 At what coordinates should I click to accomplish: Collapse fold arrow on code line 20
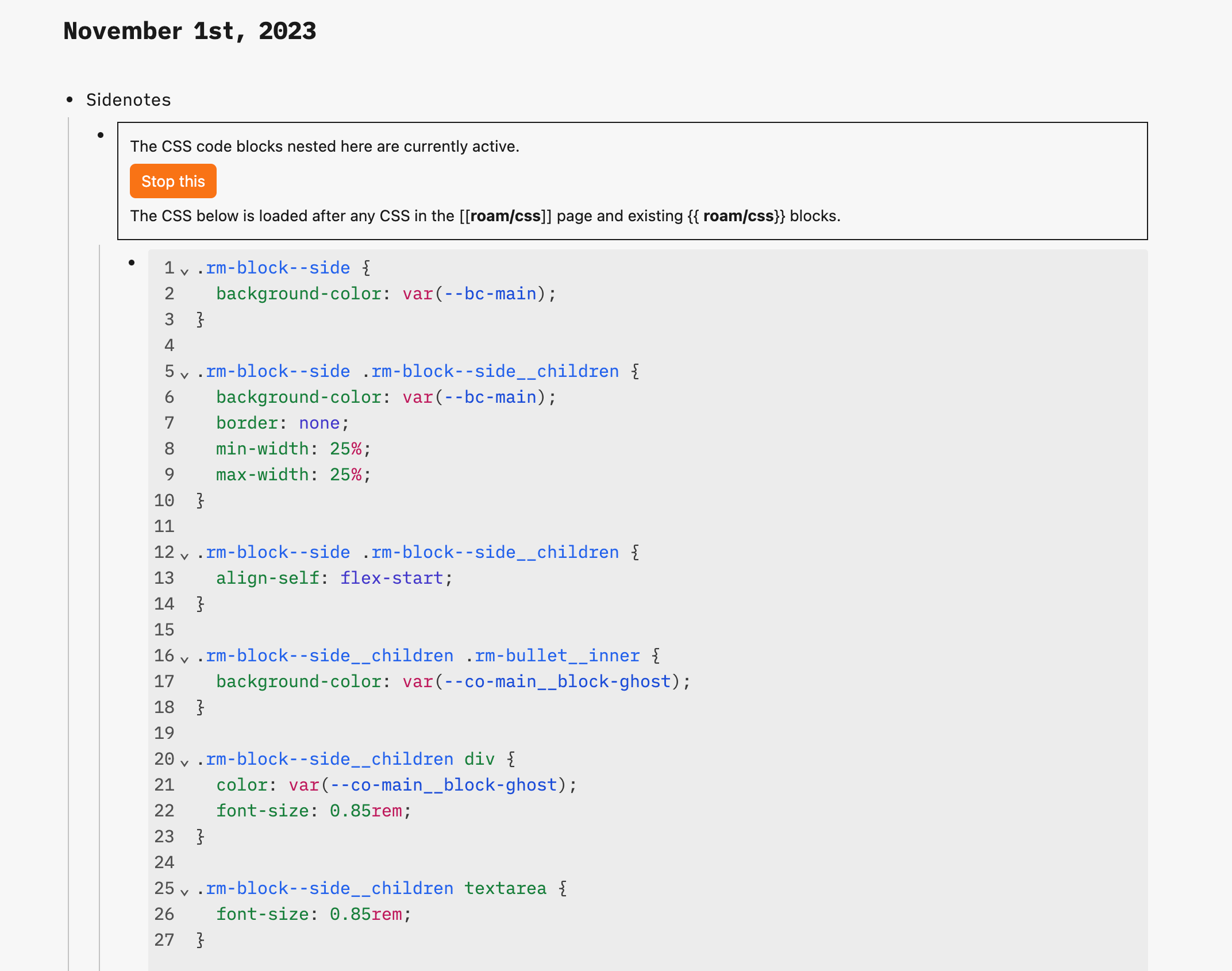pos(184,762)
